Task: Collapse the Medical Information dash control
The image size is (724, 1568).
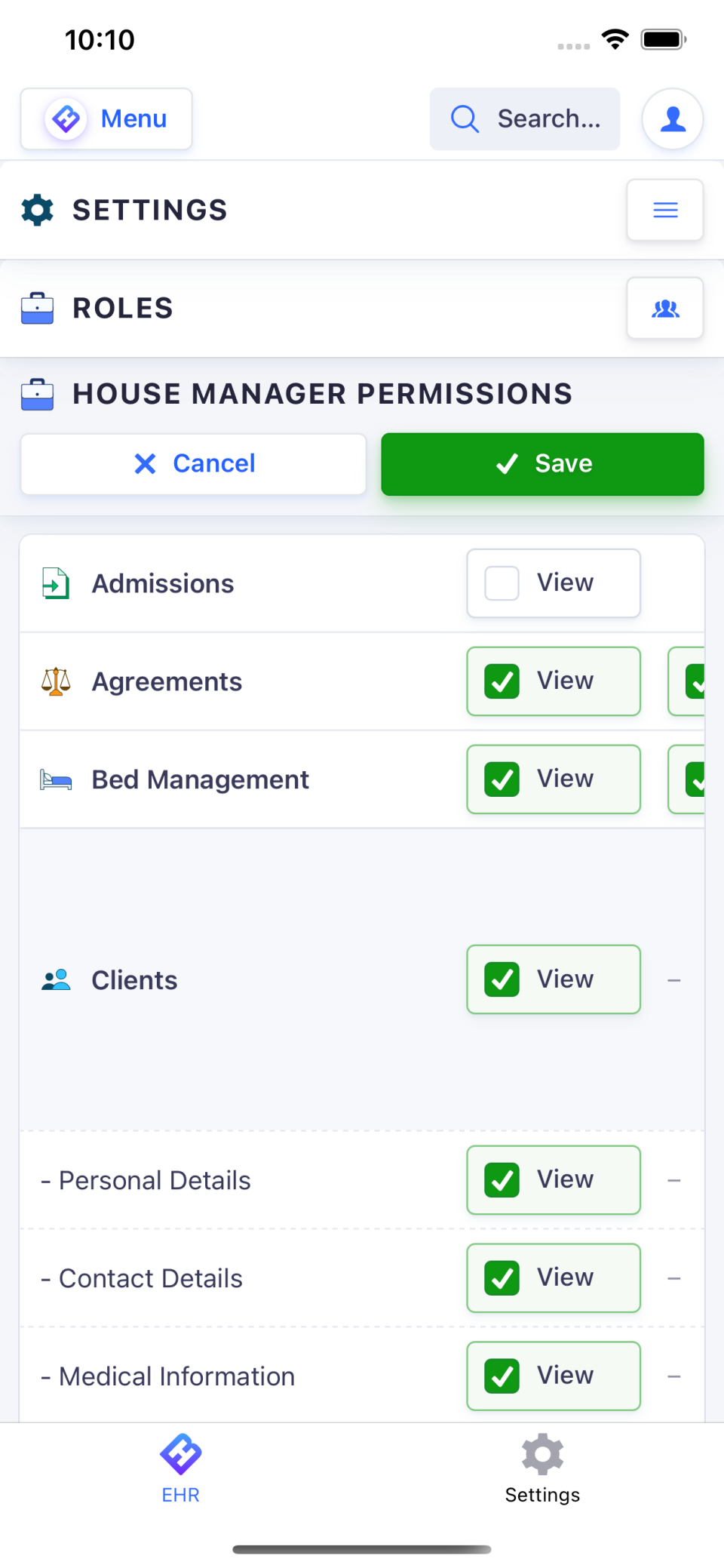Action: click(x=673, y=1376)
